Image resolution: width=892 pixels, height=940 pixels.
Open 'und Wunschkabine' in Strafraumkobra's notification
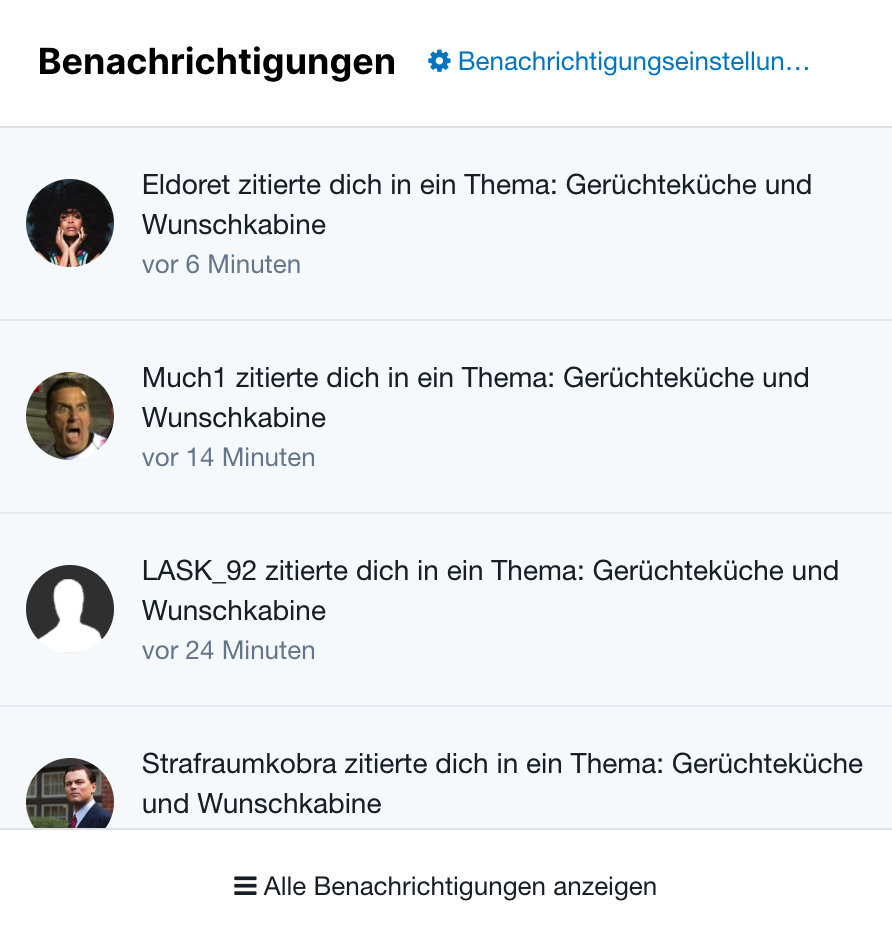point(262,803)
